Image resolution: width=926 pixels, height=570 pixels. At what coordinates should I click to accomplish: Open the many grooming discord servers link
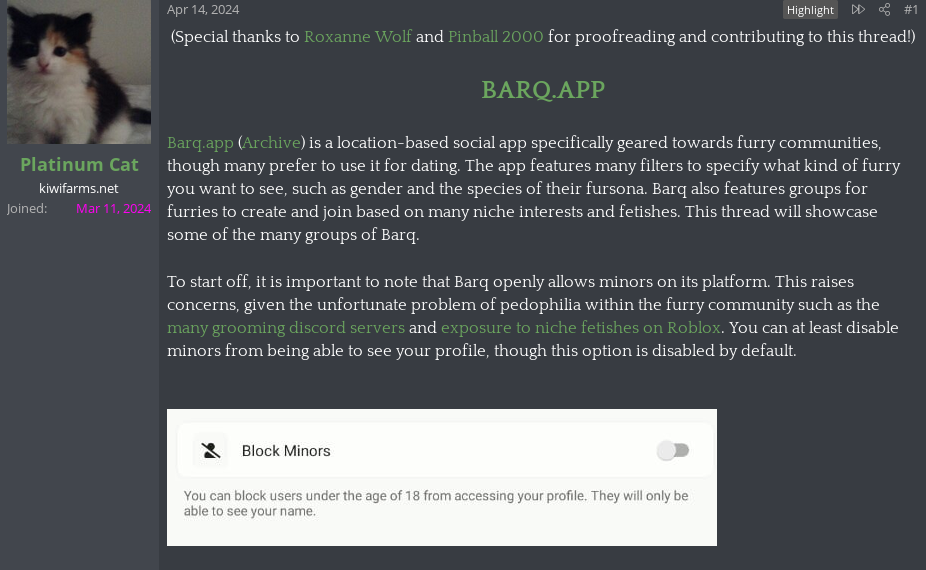tap(286, 328)
